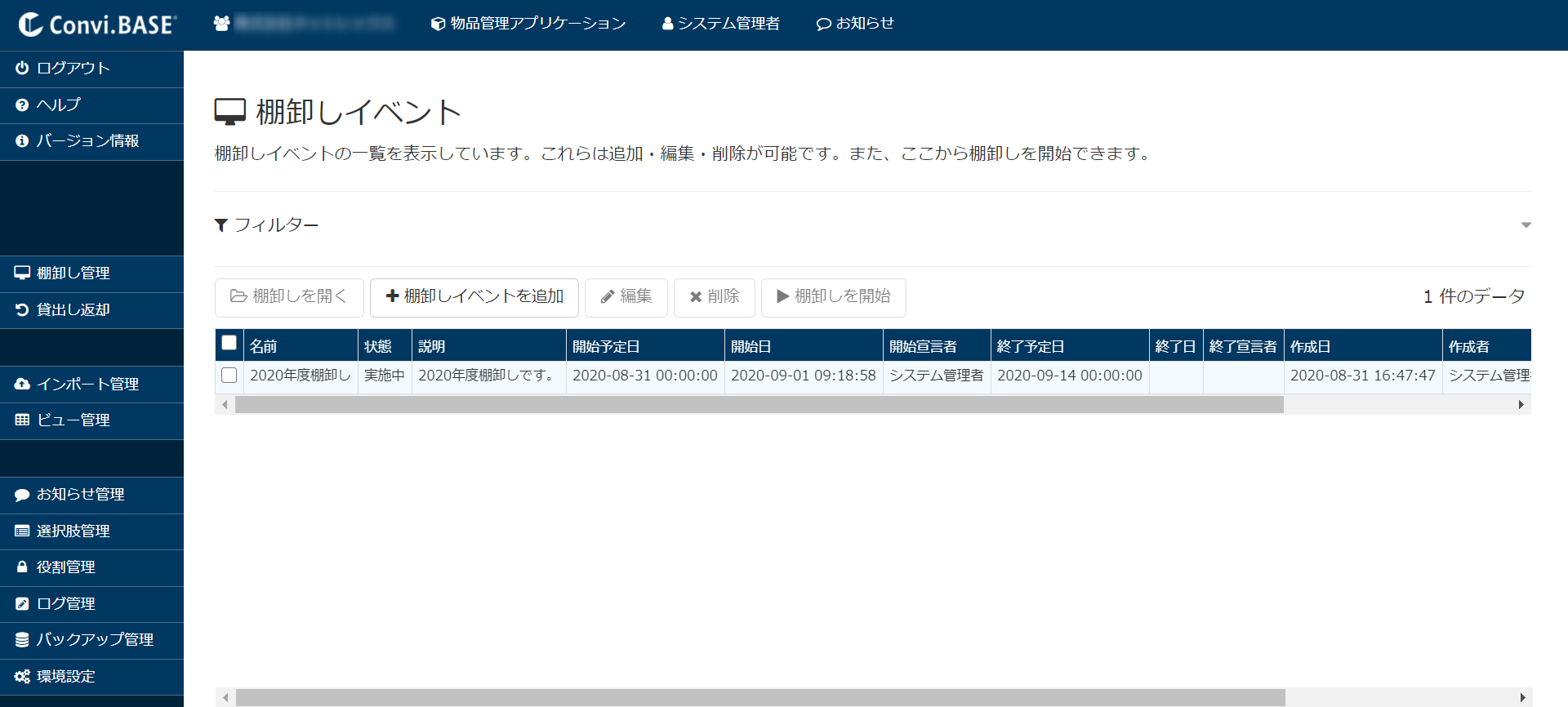Viewport: 1568px width, 707px height.
Task: Toggle the select-all checkbox in table header
Action: pyautogui.click(x=229, y=343)
